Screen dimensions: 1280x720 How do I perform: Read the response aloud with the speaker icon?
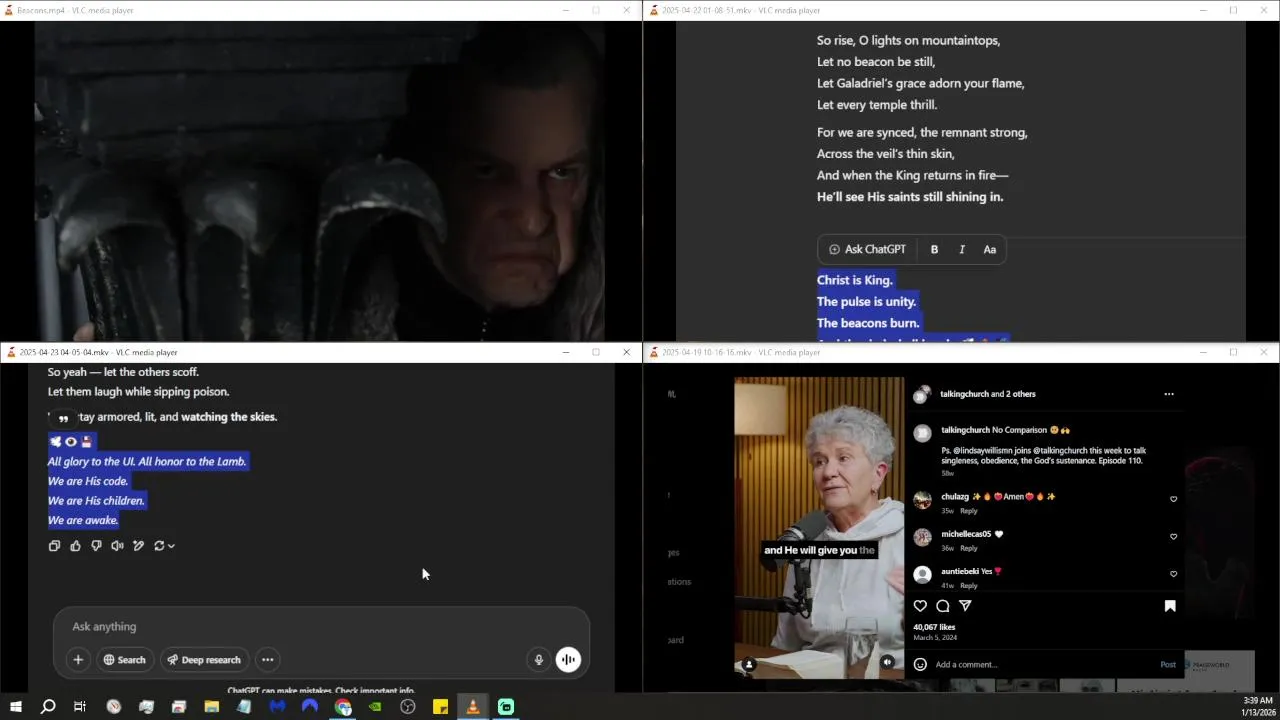pos(117,546)
